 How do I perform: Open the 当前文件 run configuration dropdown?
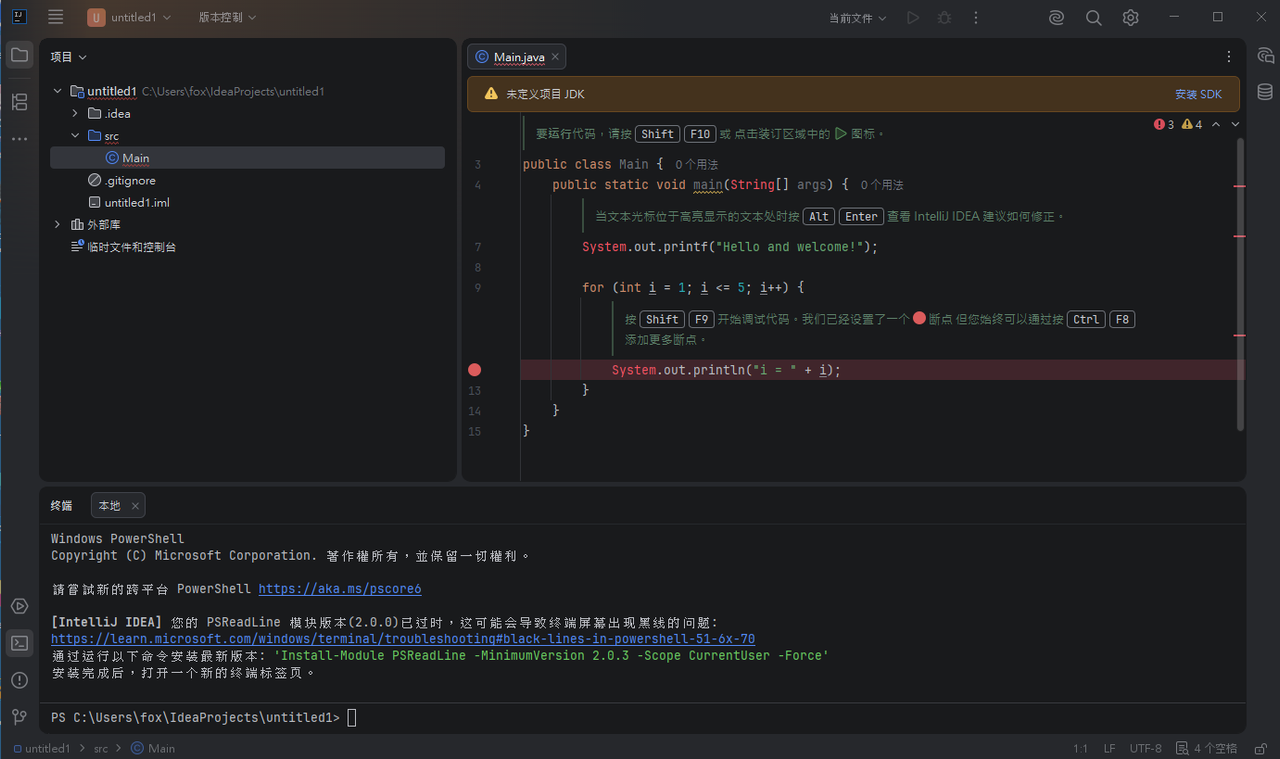858,17
